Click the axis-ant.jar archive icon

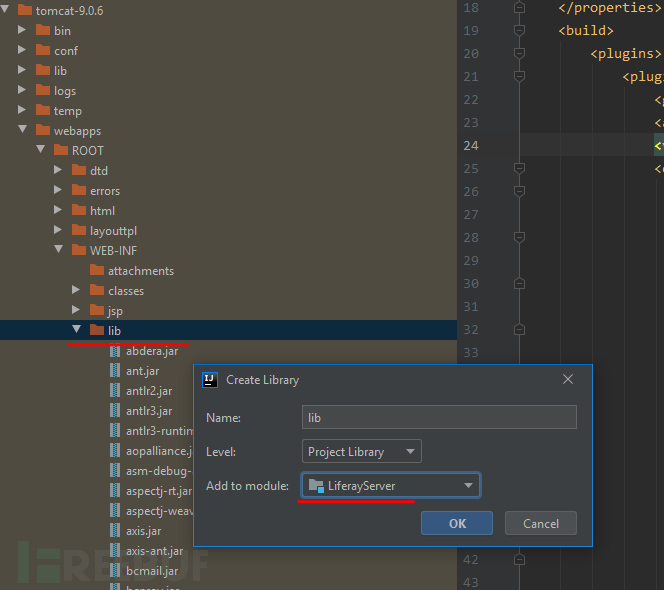[x=115, y=551]
